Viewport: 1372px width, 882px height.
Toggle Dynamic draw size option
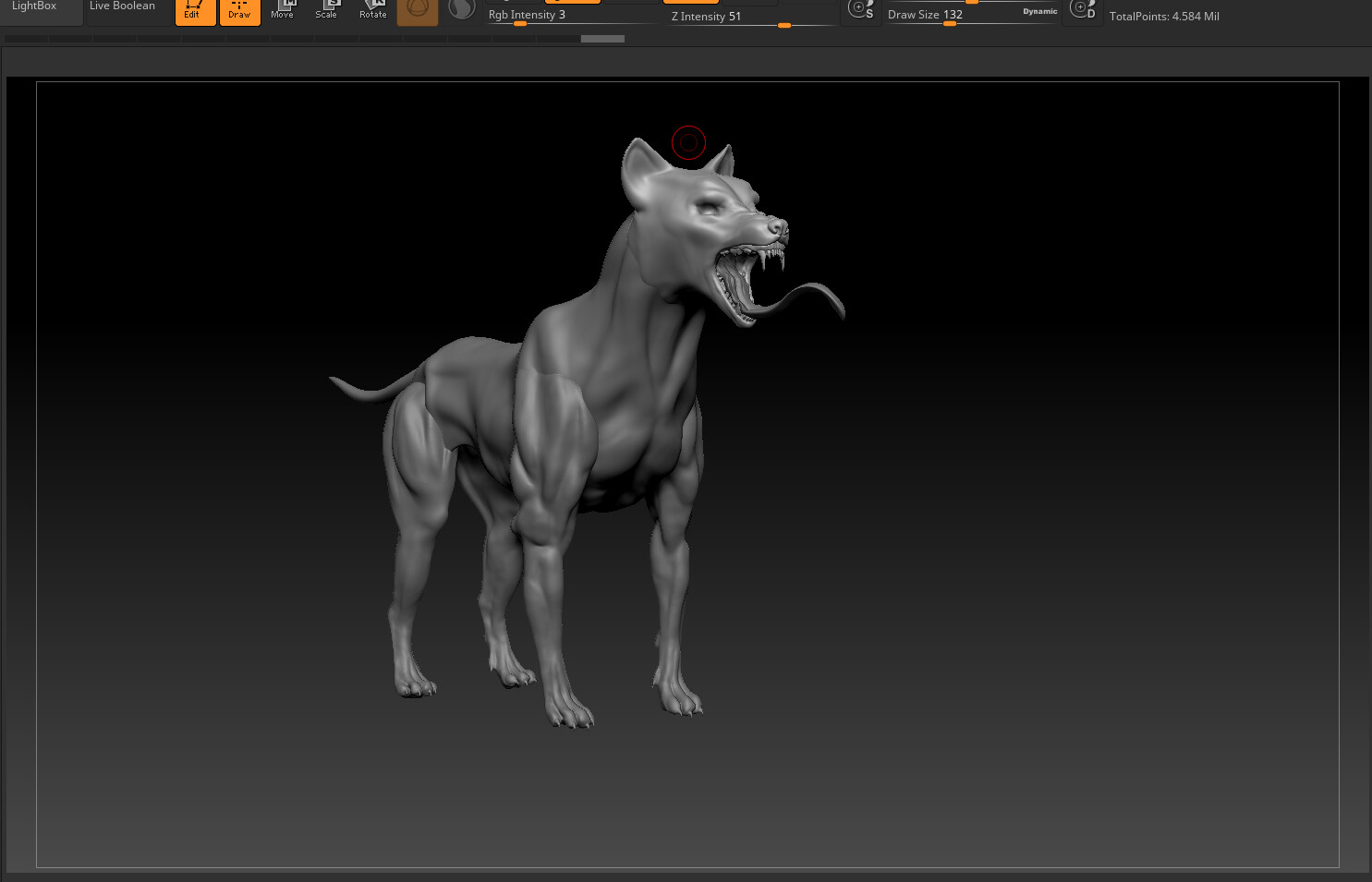coord(1039,11)
